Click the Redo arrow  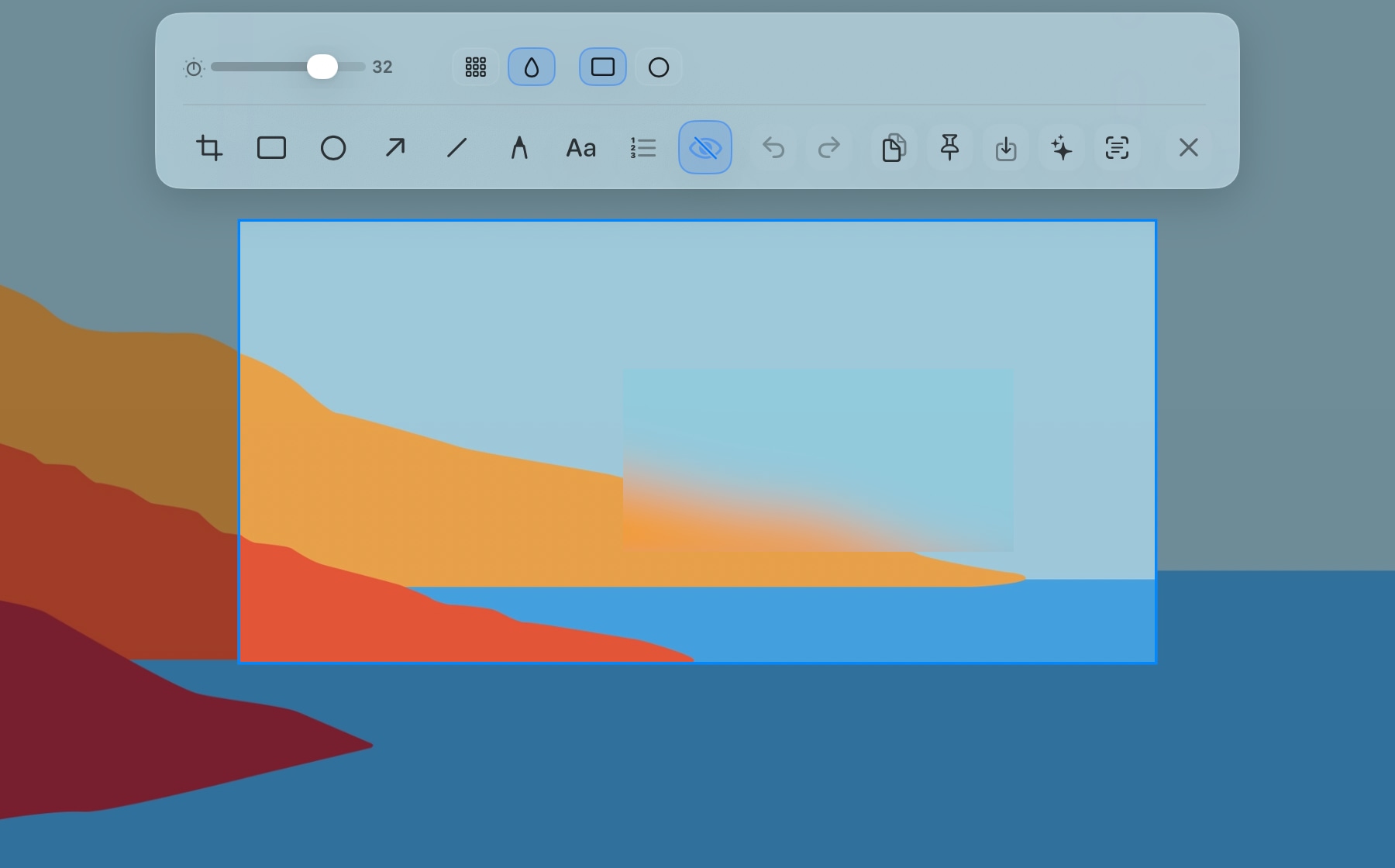pos(829,147)
